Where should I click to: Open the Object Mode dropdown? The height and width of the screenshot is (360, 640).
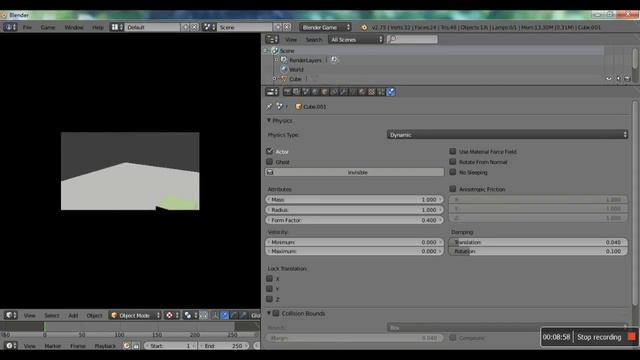coord(135,315)
